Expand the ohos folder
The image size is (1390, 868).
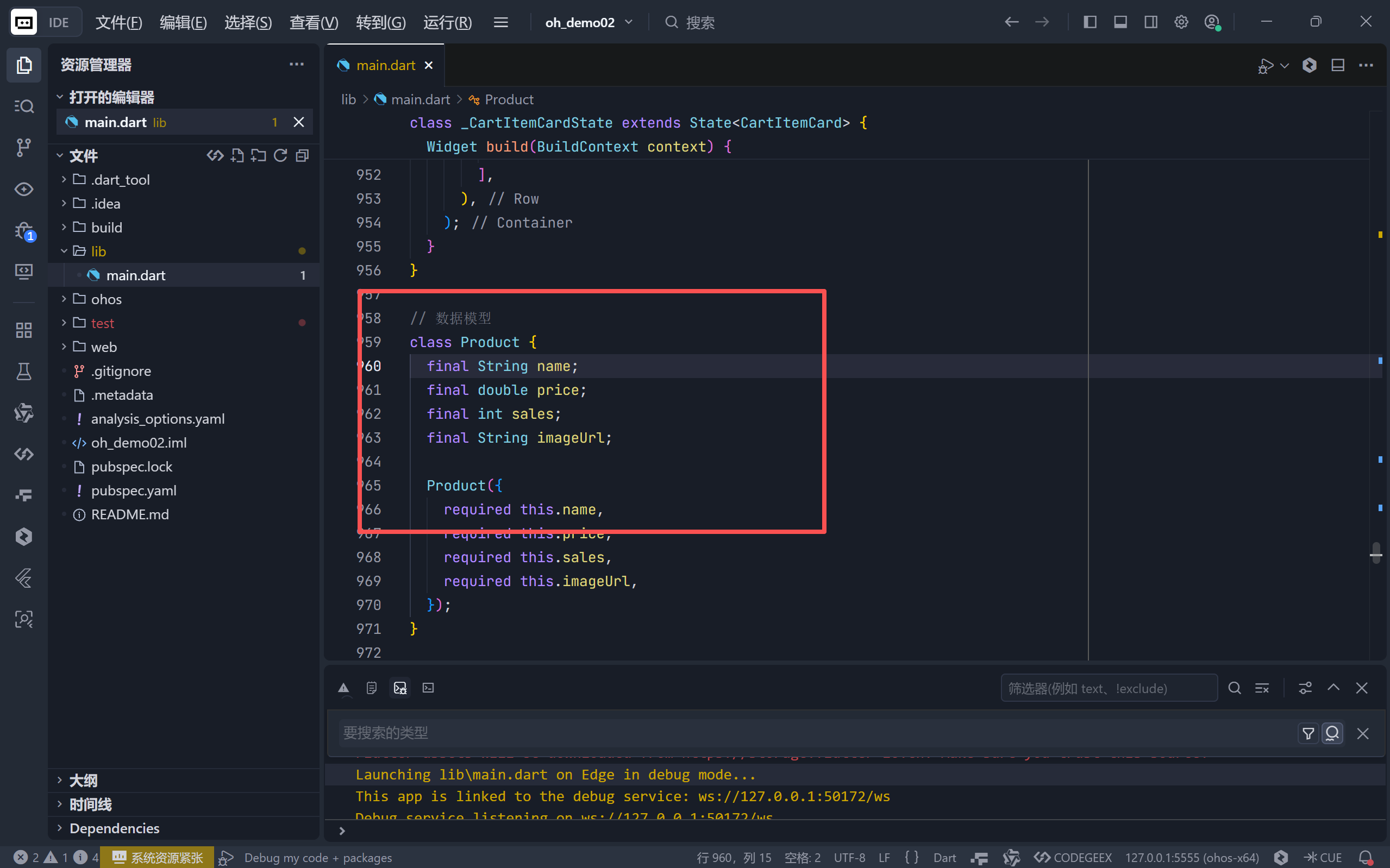tap(106, 299)
